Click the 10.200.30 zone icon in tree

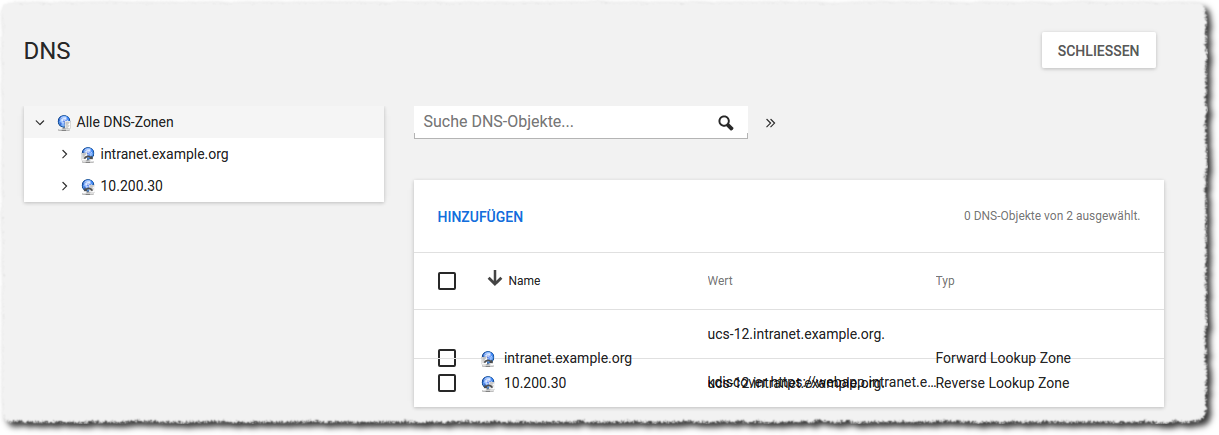click(88, 187)
